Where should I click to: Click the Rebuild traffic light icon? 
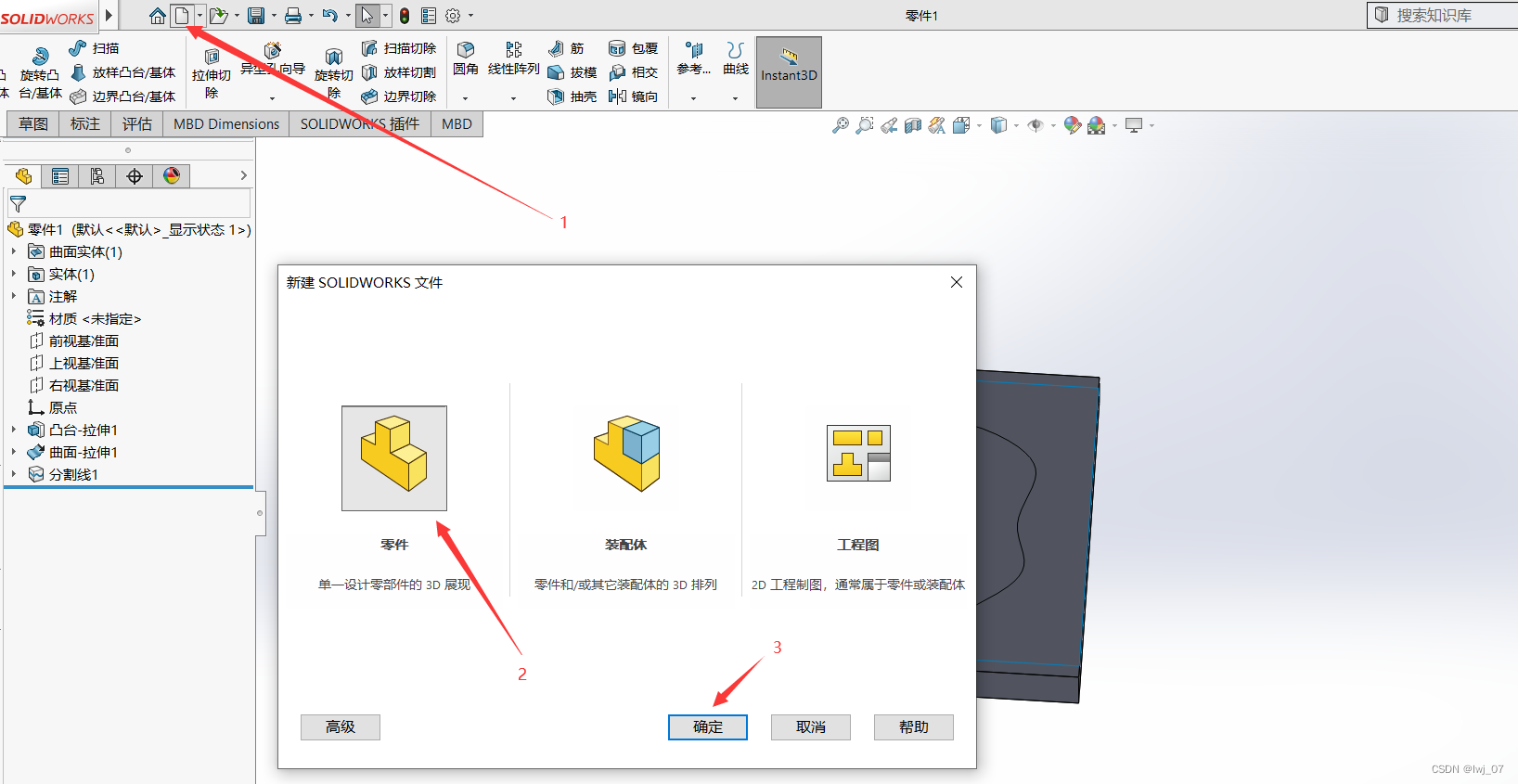(405, 15)
